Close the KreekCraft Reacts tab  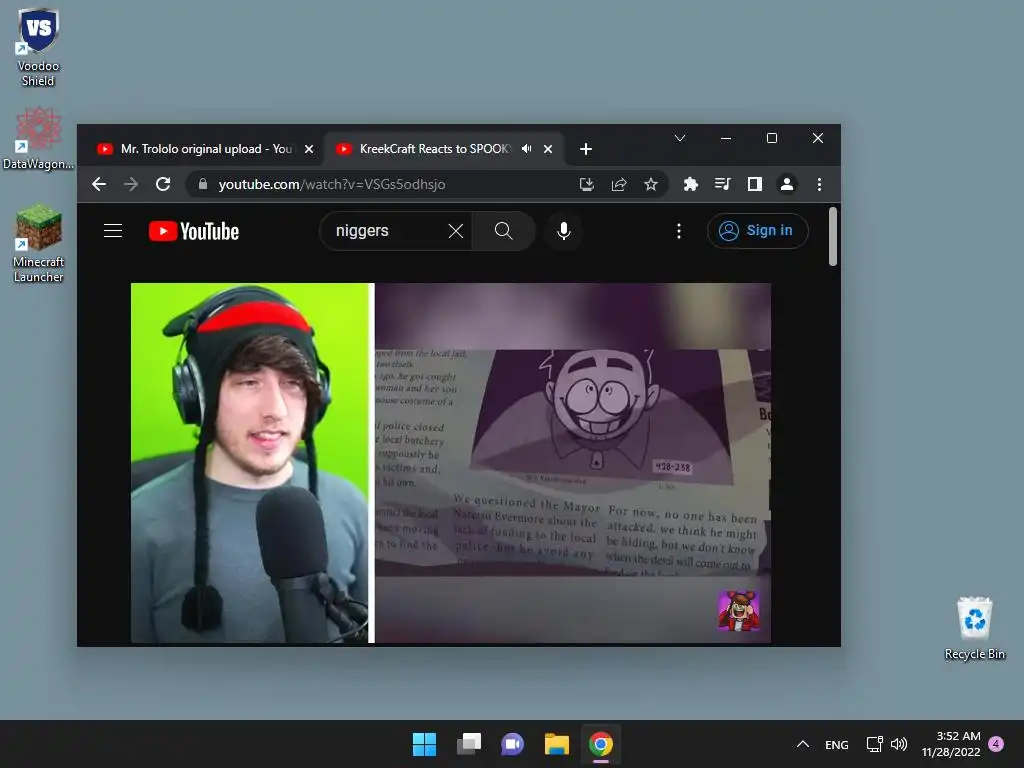point(548,149)
